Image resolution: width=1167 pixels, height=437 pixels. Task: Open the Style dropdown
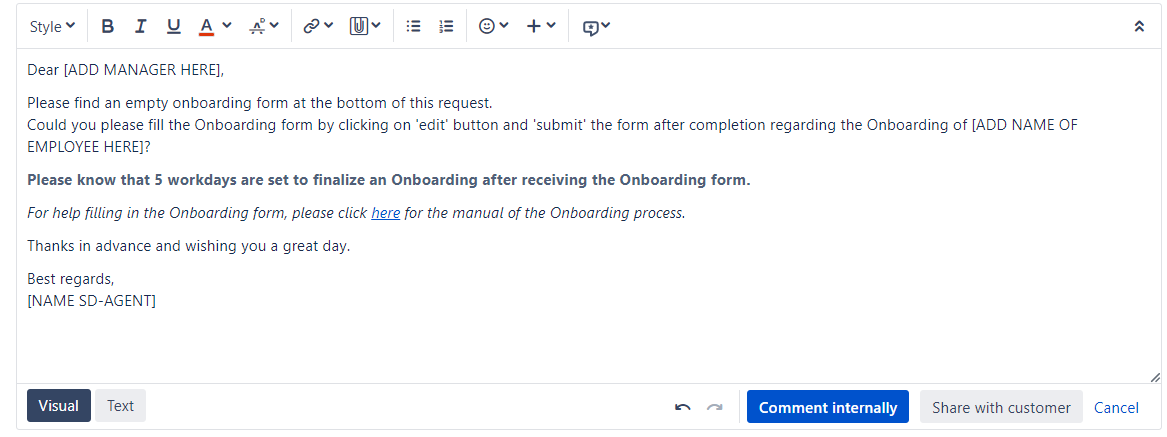point(52,26)
